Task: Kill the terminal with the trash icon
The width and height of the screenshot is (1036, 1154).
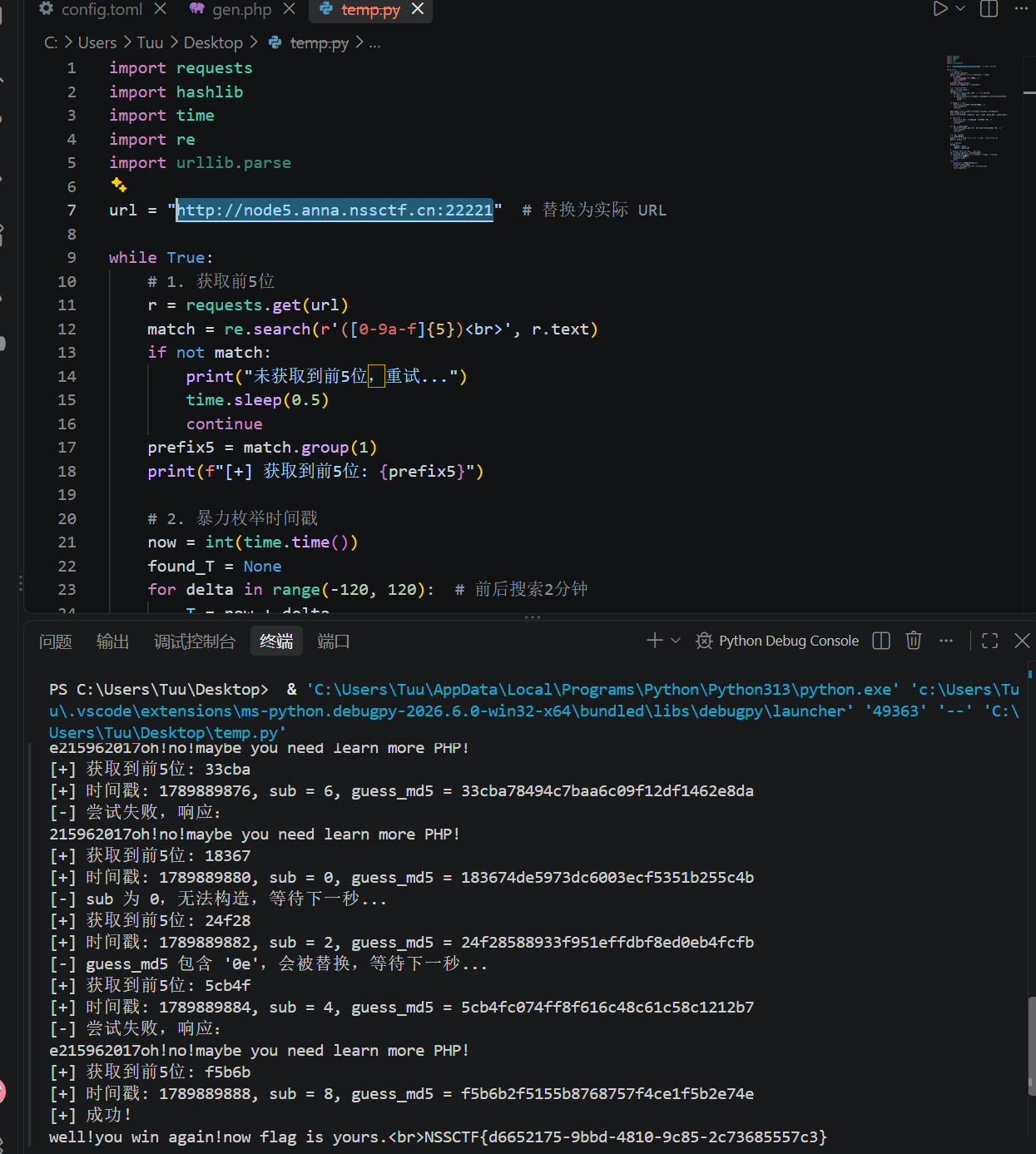Action: (x=914, y=640)
